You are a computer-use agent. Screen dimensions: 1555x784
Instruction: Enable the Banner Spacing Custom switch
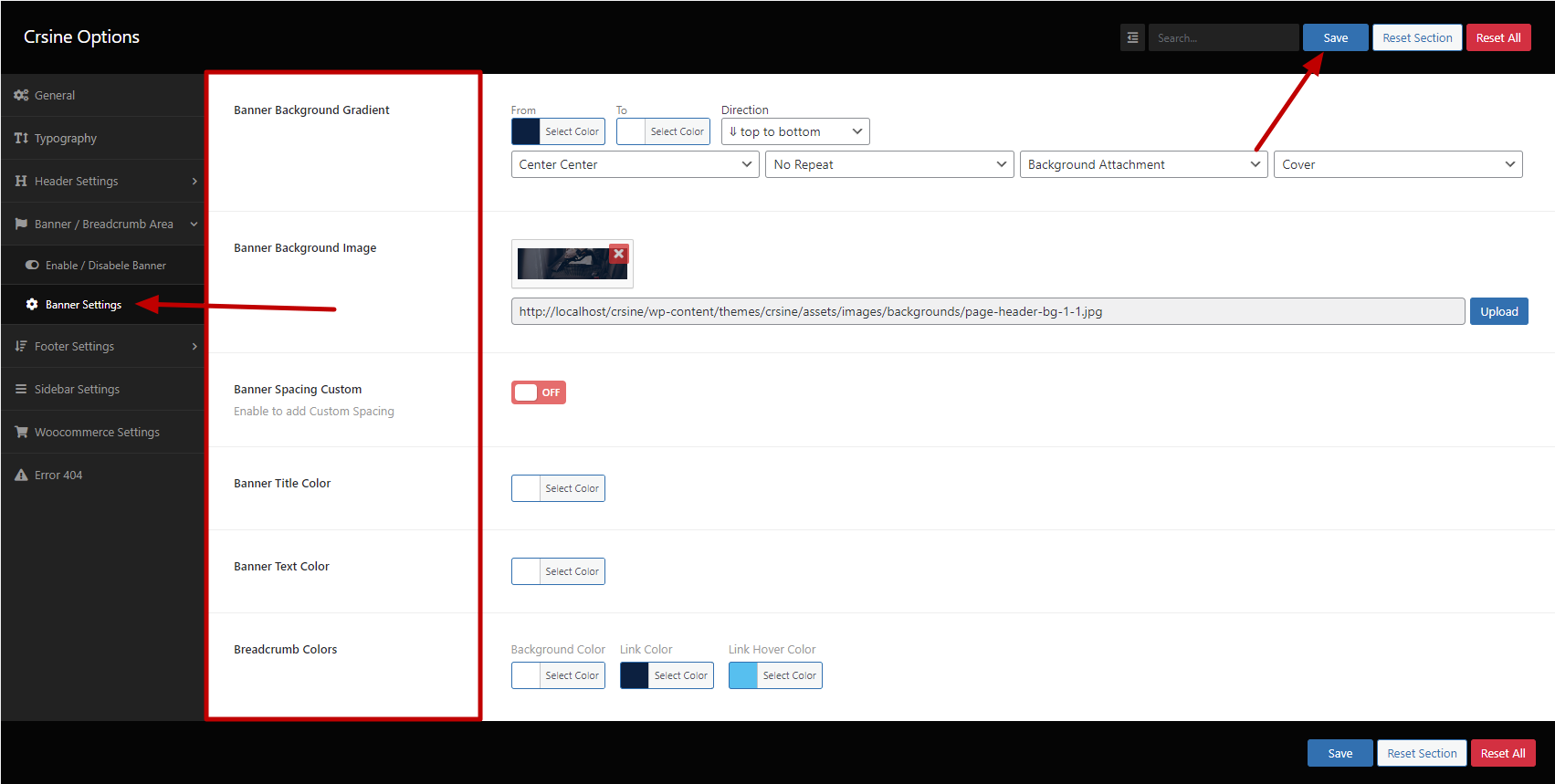tap(539, 392)
